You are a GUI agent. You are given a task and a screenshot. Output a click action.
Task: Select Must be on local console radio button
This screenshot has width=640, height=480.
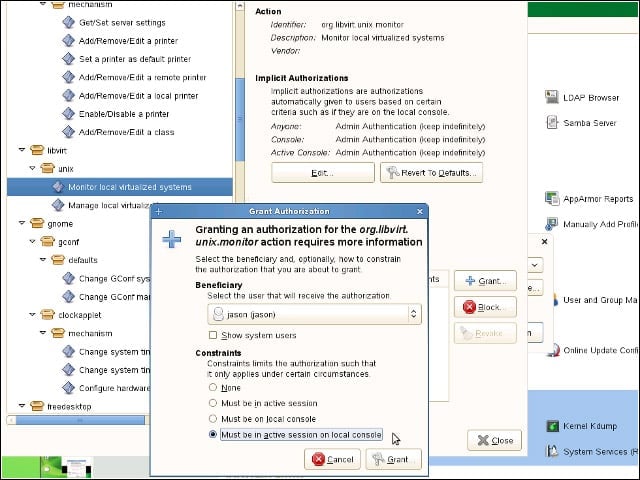tap(213, 418)
